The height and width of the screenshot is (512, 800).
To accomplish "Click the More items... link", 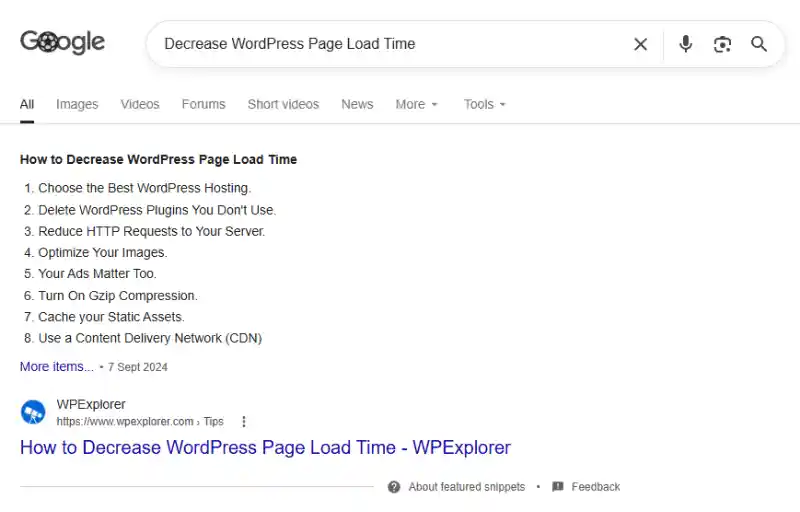I will pyautogui.click(x=57, y=367).
